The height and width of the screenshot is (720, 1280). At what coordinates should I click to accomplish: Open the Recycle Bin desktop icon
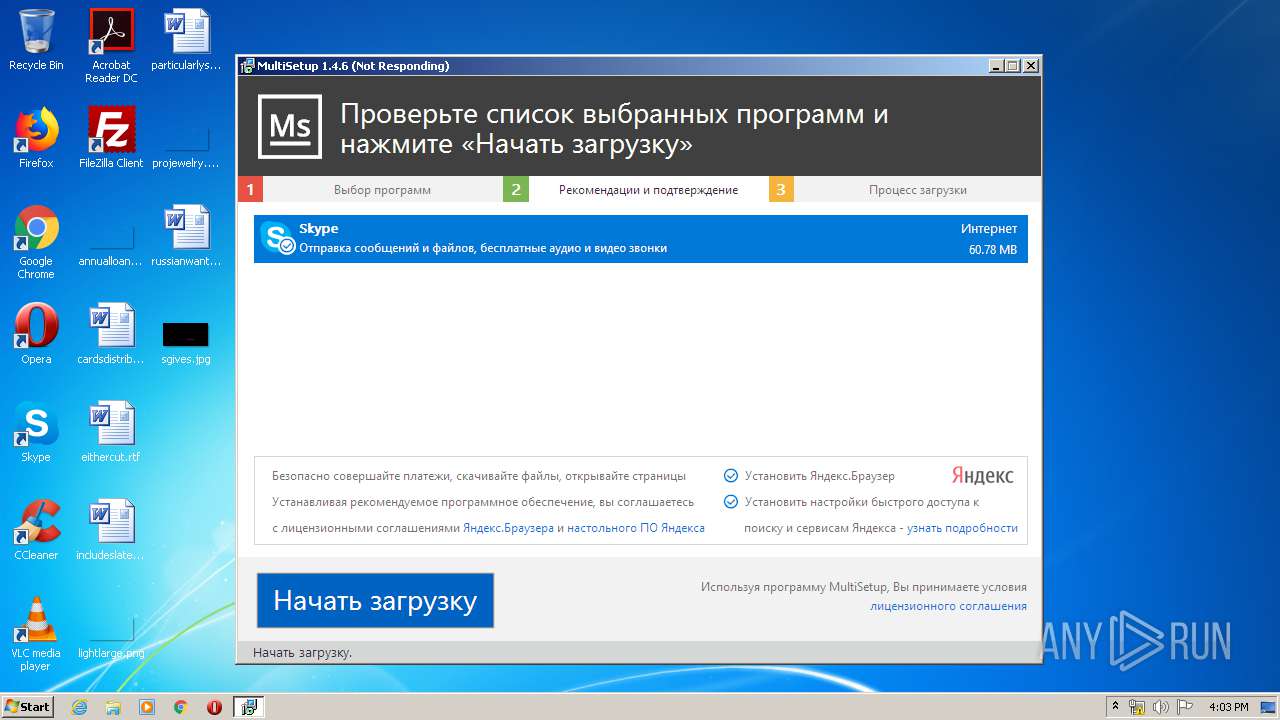coord(36,40)
